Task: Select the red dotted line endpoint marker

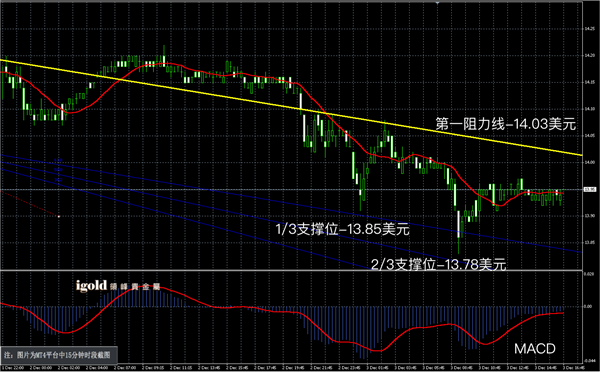Action: tap(59, 217)
